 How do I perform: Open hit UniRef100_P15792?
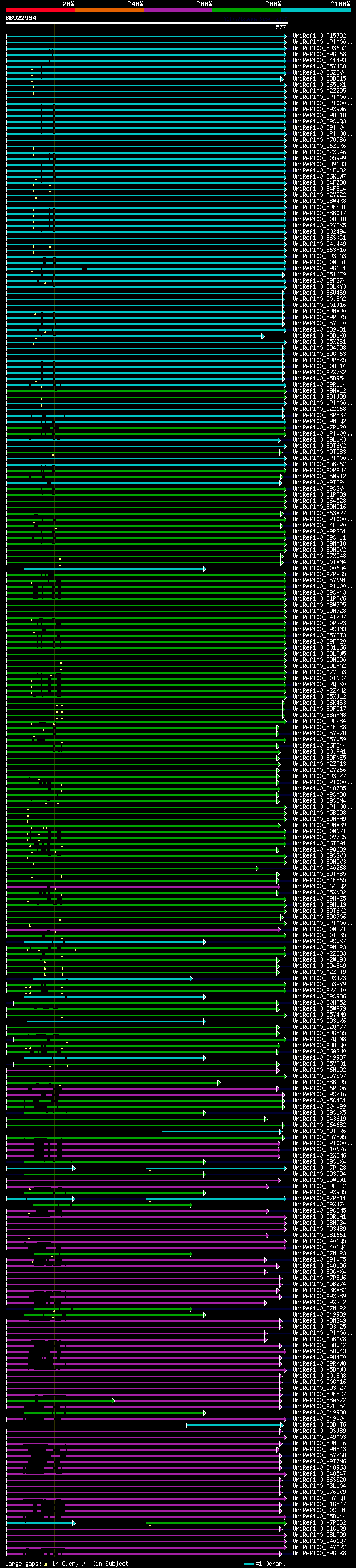pyautogui.click(x=319, y=36)
